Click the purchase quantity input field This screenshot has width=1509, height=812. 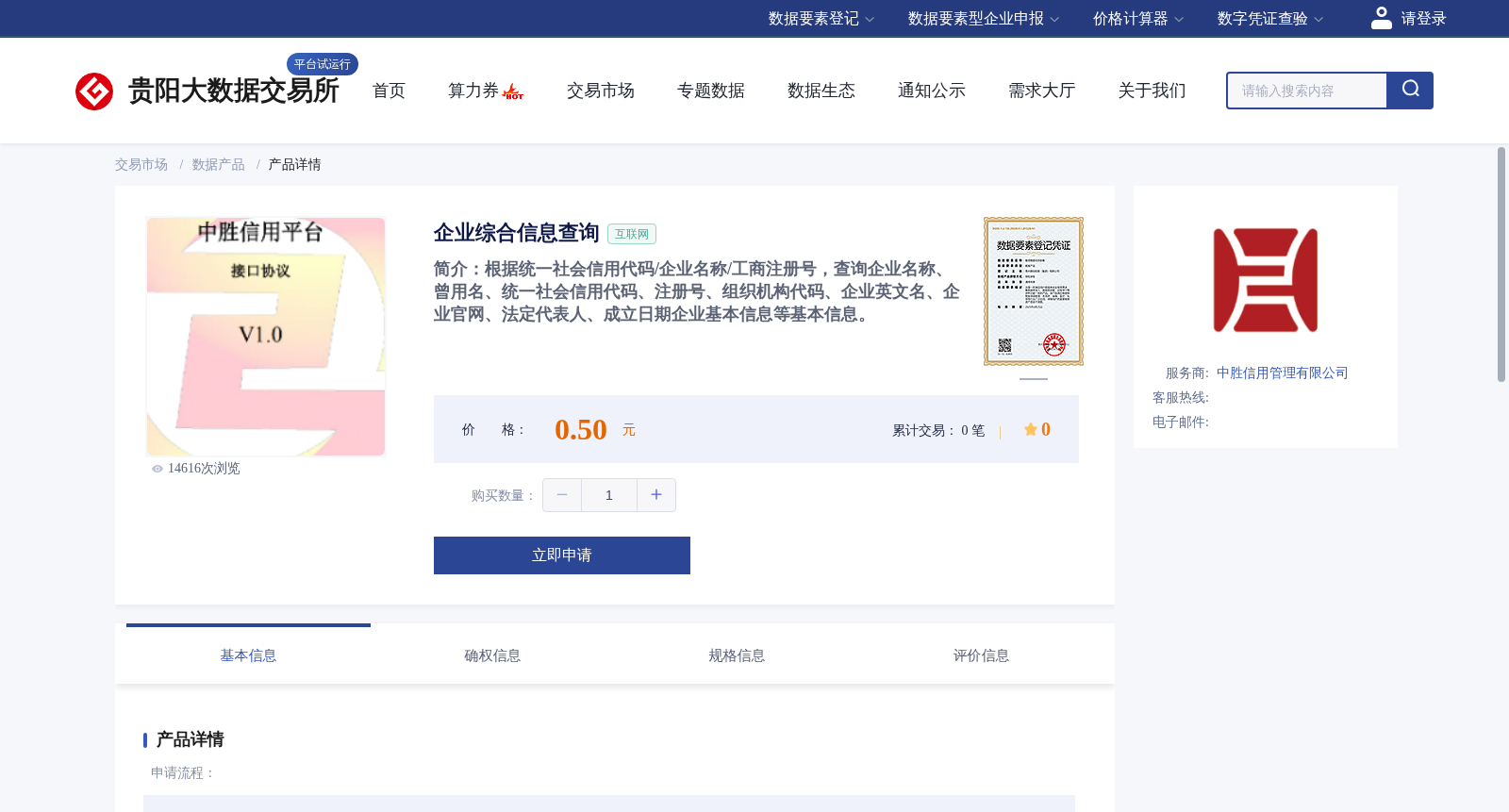pyautogui.click(x=609, y=495)
